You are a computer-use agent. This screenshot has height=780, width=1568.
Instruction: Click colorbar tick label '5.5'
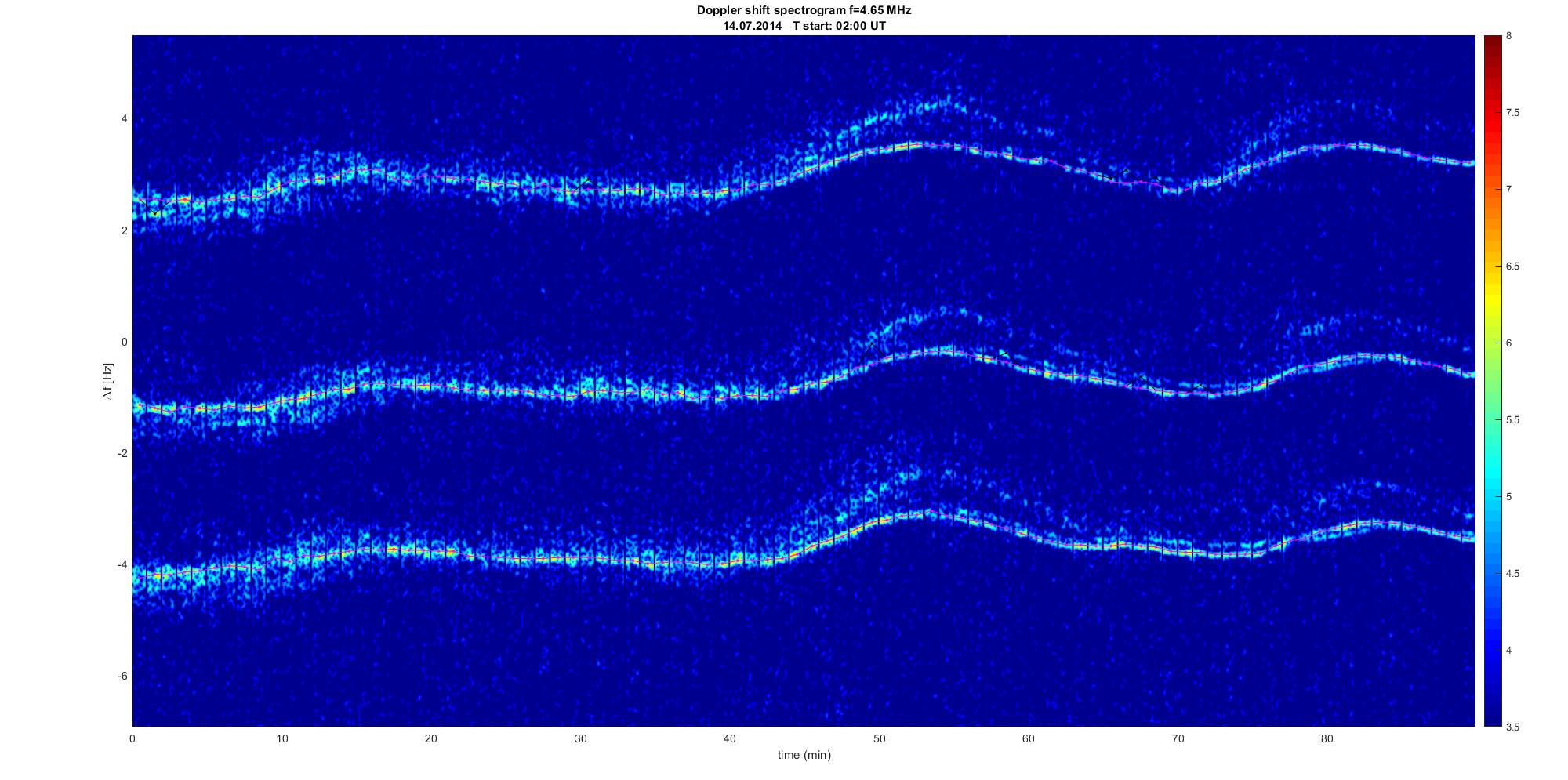coord(1513,420)
